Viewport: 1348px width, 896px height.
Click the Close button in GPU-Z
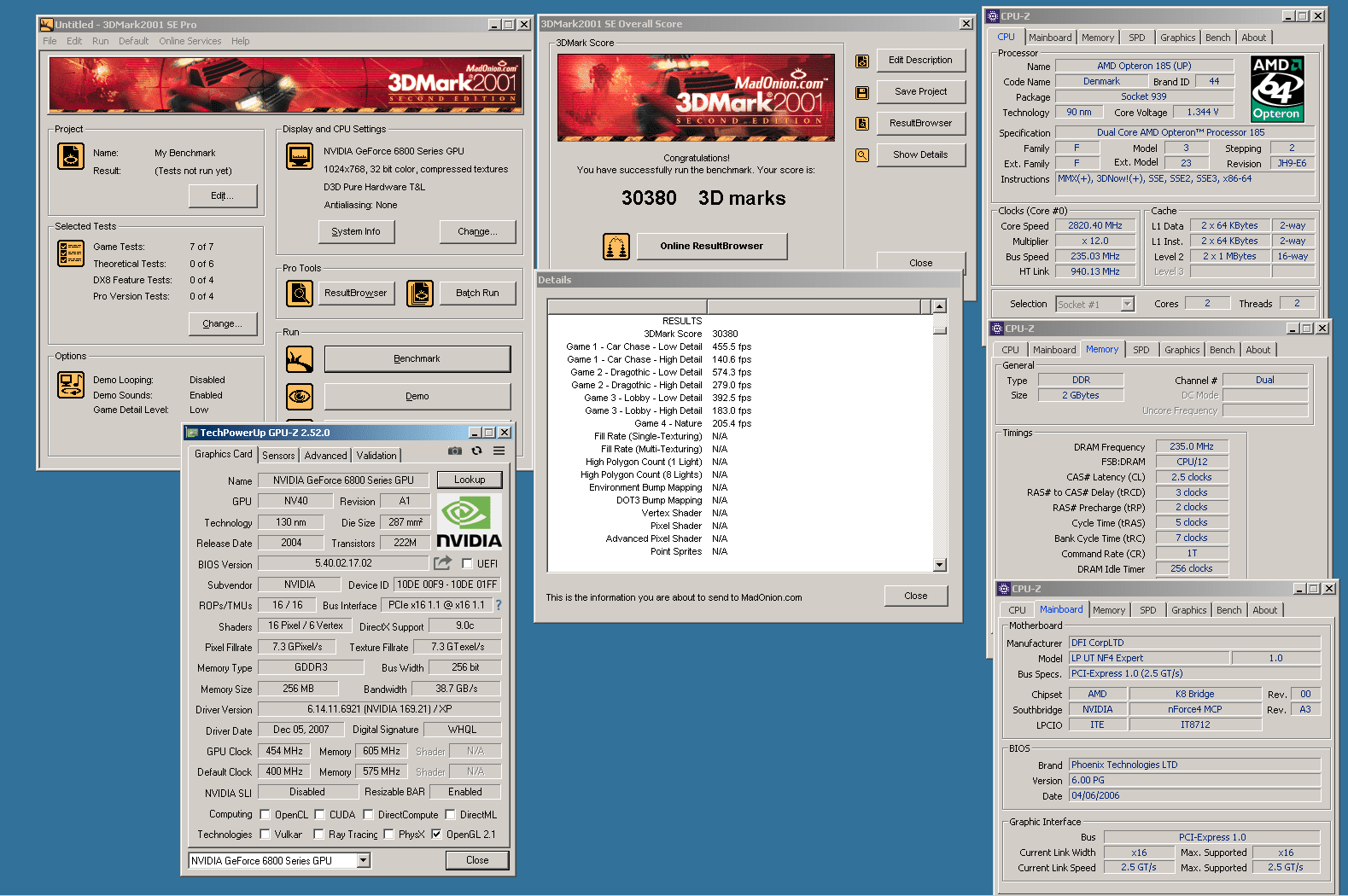coord(477,860)
